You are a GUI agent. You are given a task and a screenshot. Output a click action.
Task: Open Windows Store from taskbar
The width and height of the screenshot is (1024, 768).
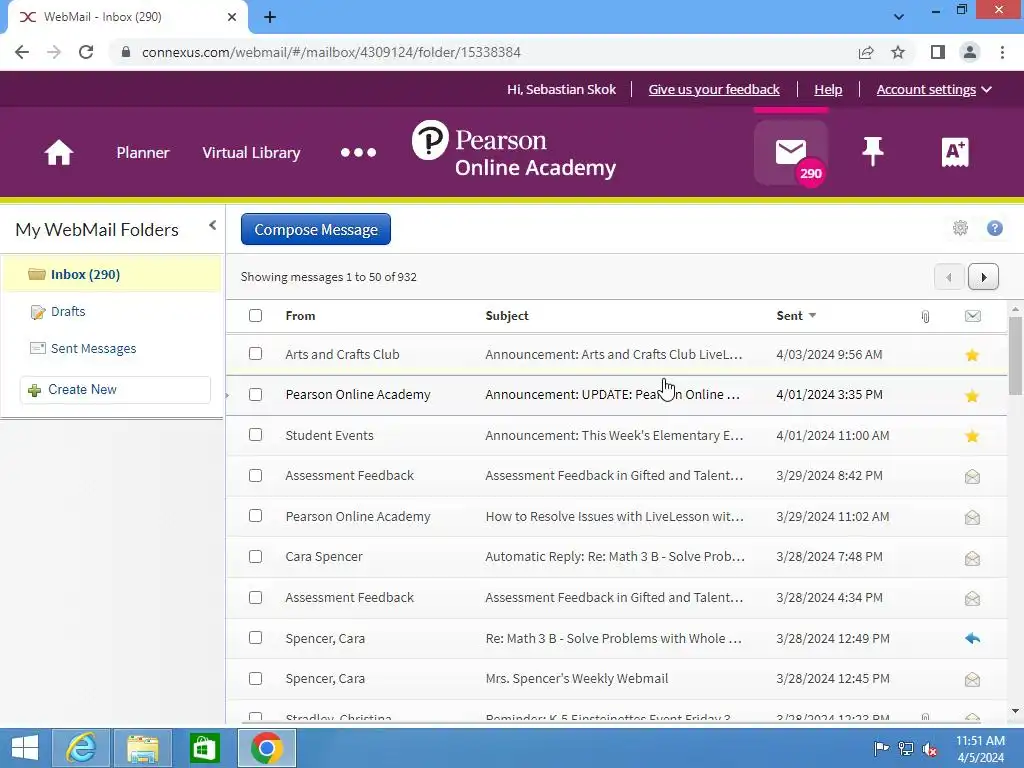pyautogui.click(x=204, y=748)
